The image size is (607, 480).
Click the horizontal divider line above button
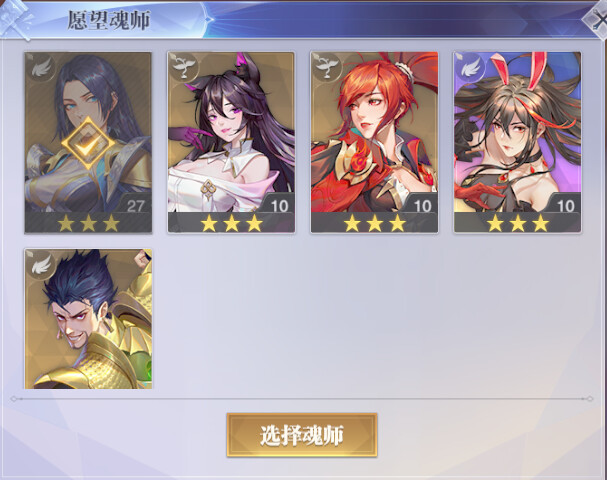(302, 399)
